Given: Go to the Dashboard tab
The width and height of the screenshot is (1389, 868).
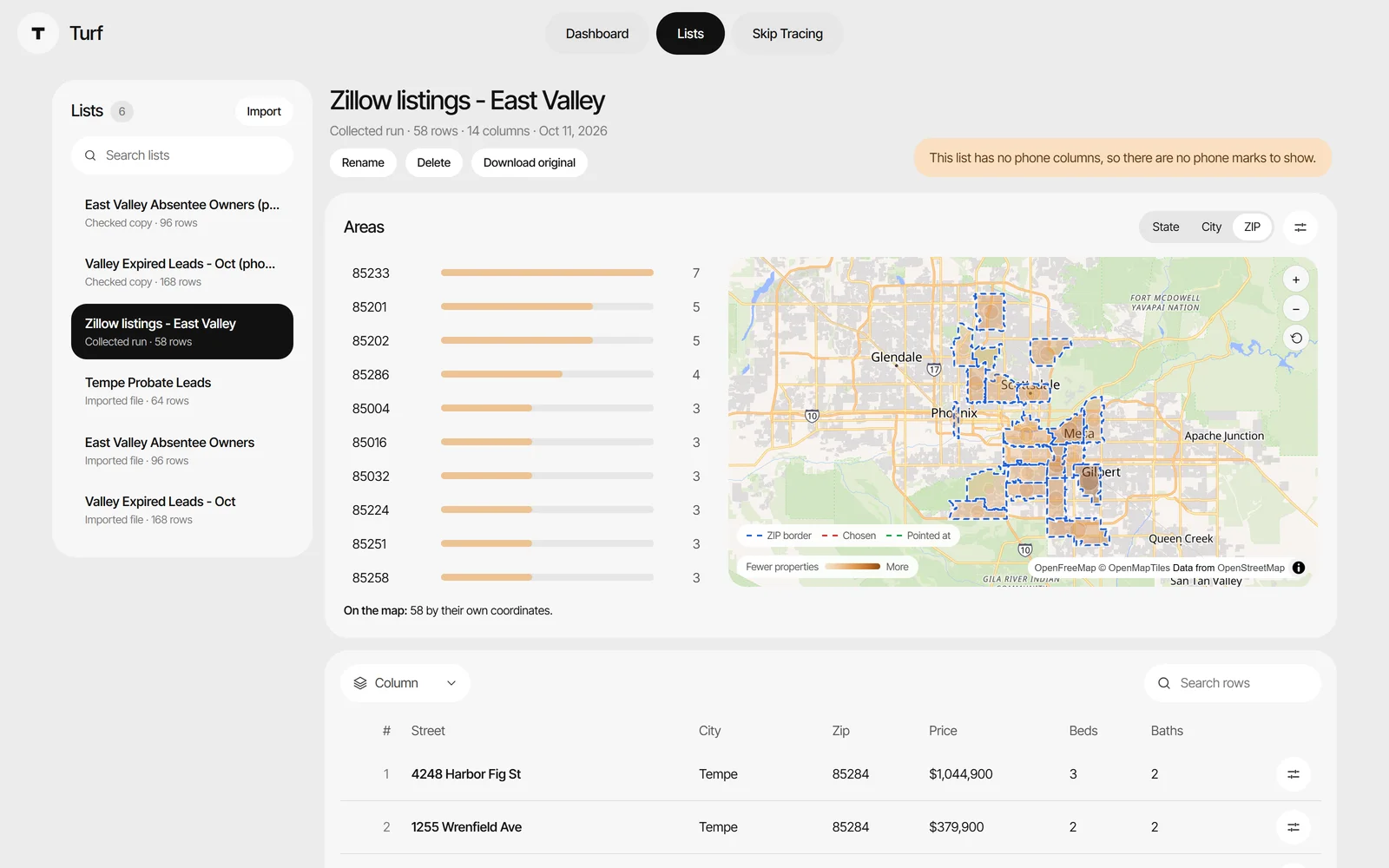Looking at the screenshot, I should 597,34.
